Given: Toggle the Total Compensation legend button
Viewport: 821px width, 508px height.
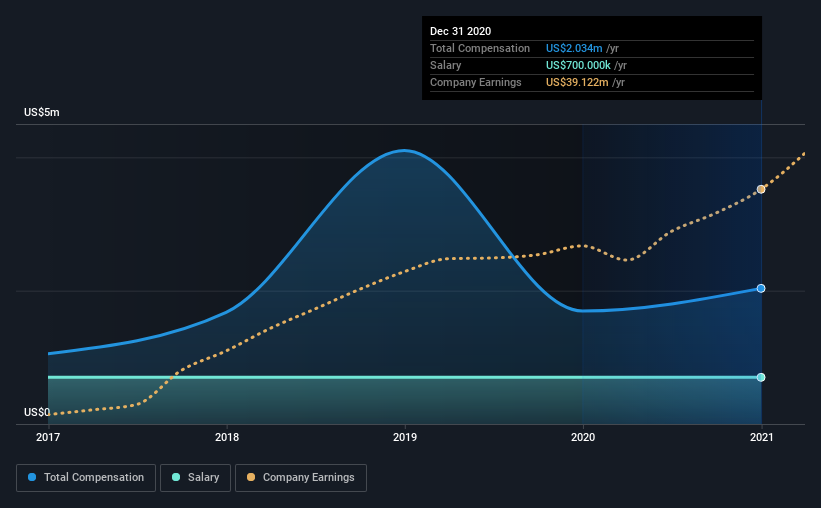Looking at the screenshot, I should 86,478.
